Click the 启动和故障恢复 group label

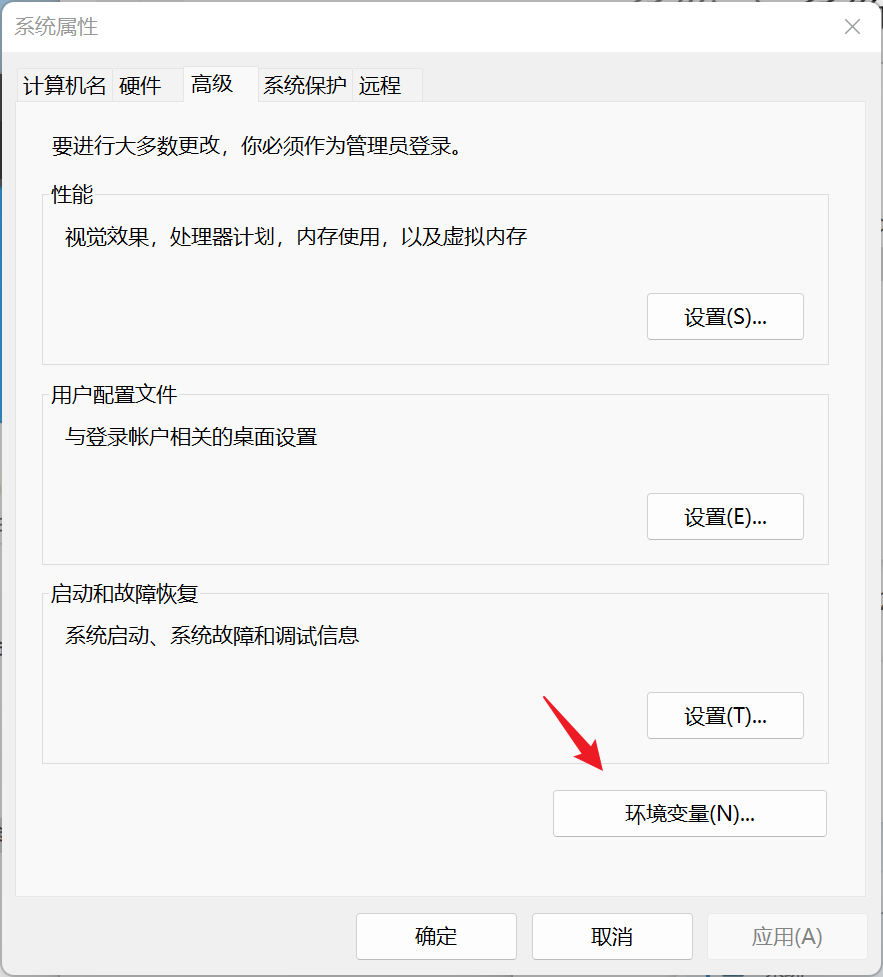tap(124, 594)
